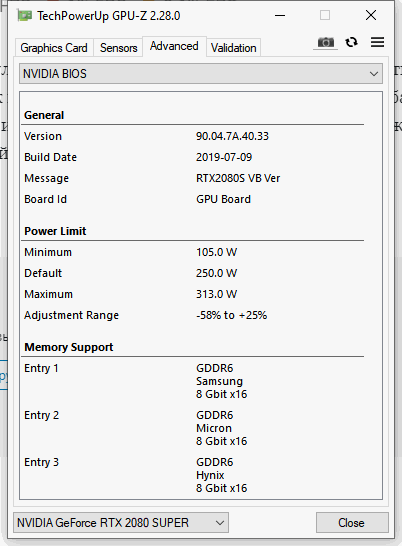The height and width of the screenshot is (546, 402).
Task: Open the hamburger menu icon
Action: [377, 42]
